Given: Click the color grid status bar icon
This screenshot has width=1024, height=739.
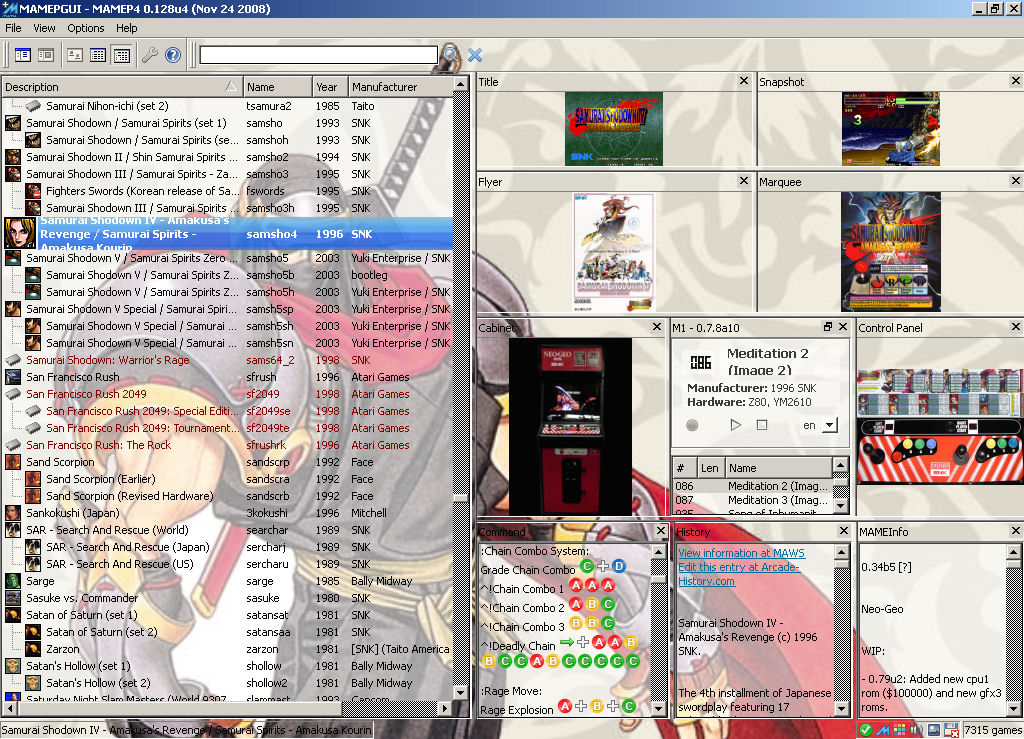Looking at the screenshot, I should (x=900, y=730).
